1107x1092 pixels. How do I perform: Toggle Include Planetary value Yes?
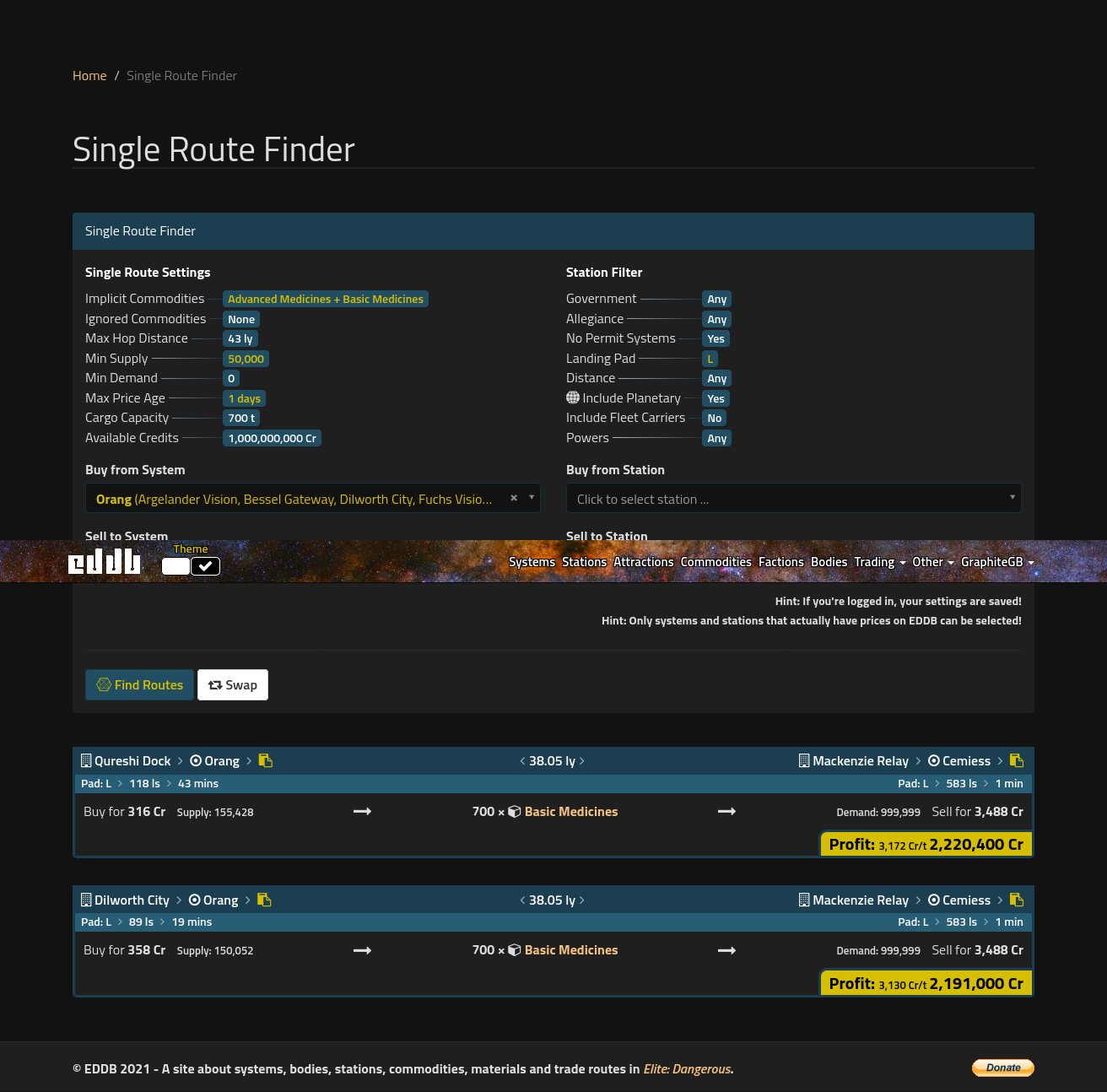[x=715, y=398]
